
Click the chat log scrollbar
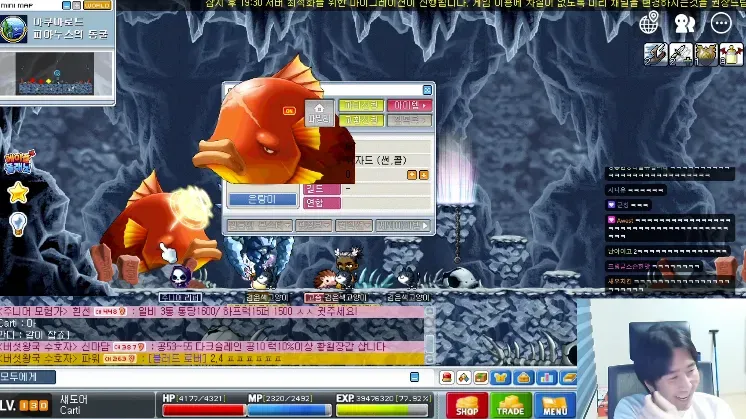429,335
